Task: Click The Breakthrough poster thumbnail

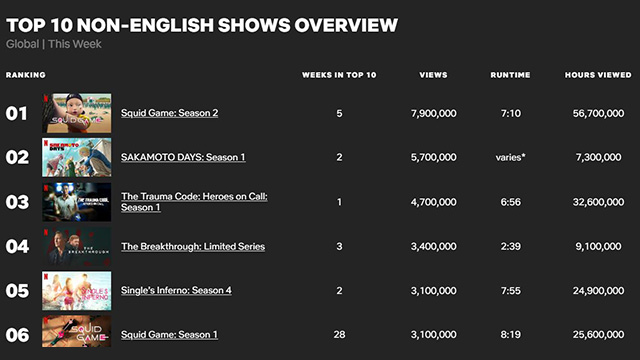Action: 77,247
